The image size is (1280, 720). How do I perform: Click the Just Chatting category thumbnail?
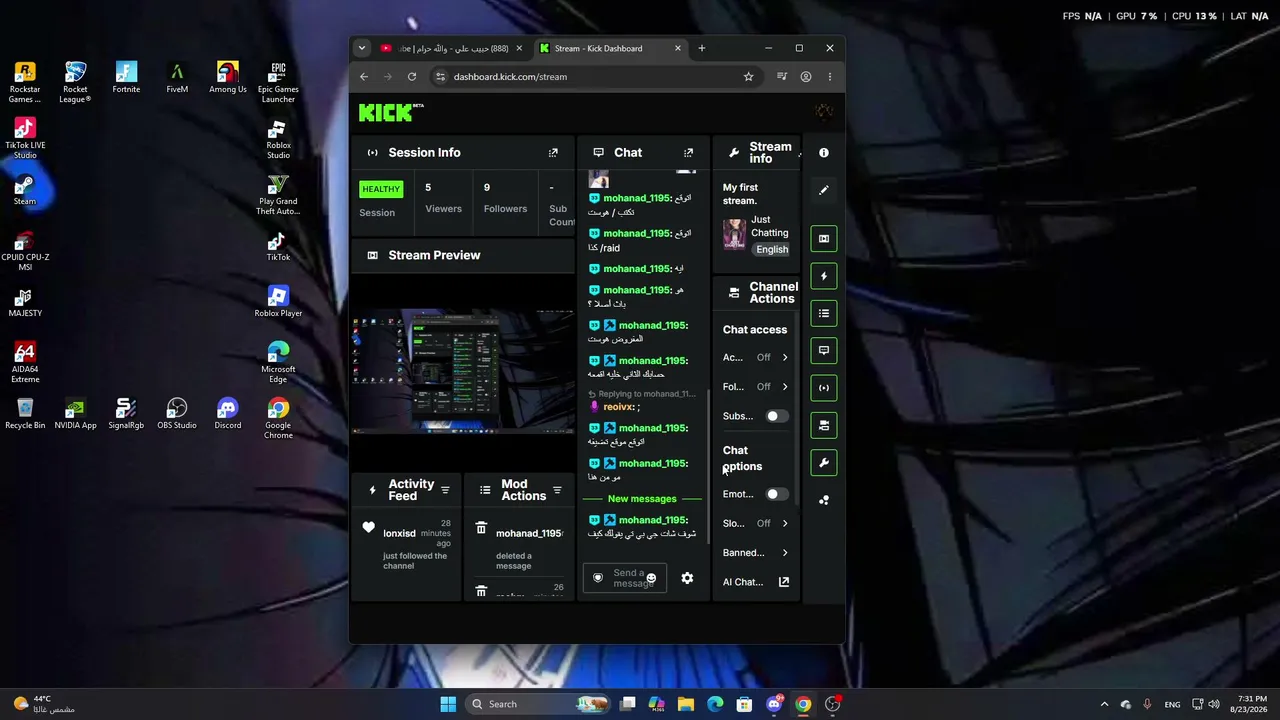tap(734, 234)
